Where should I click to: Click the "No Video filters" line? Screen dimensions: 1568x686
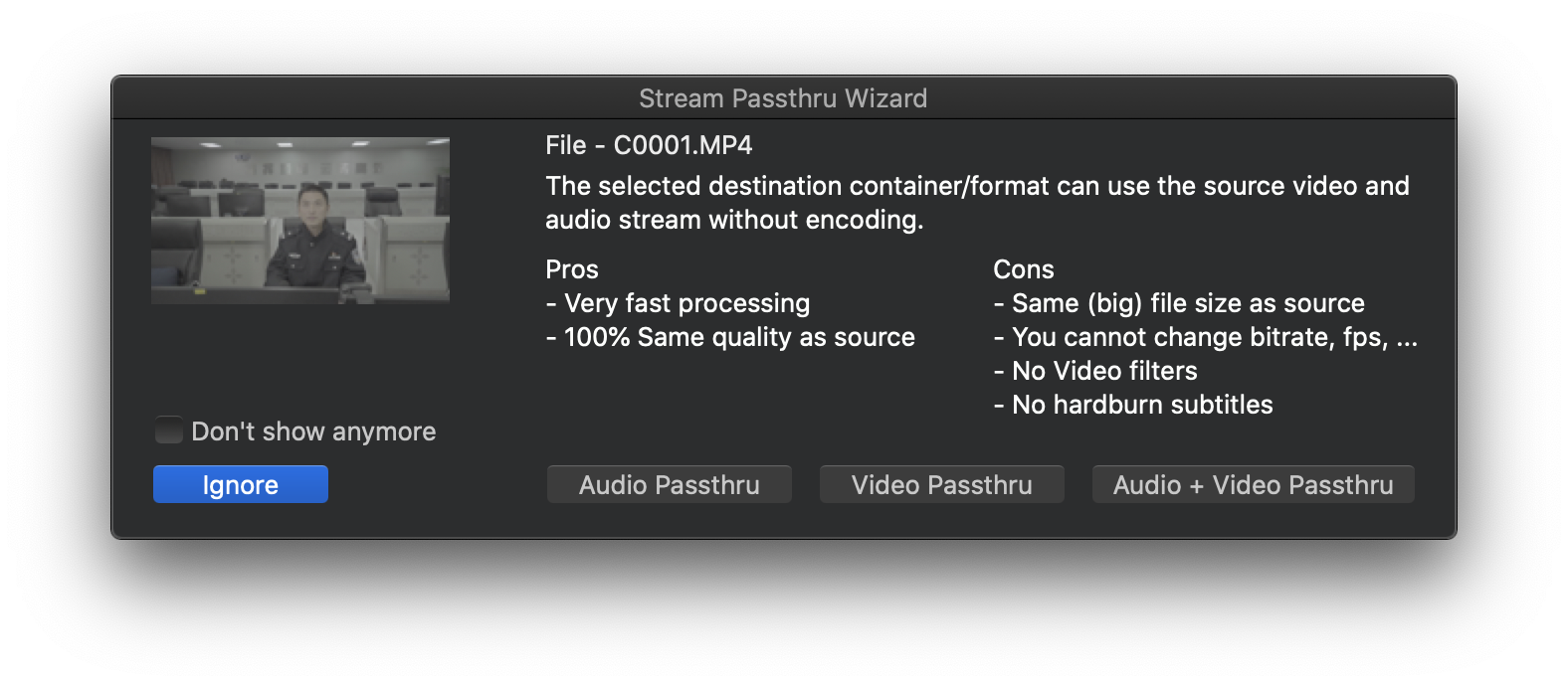click(x=1103, y=371)
